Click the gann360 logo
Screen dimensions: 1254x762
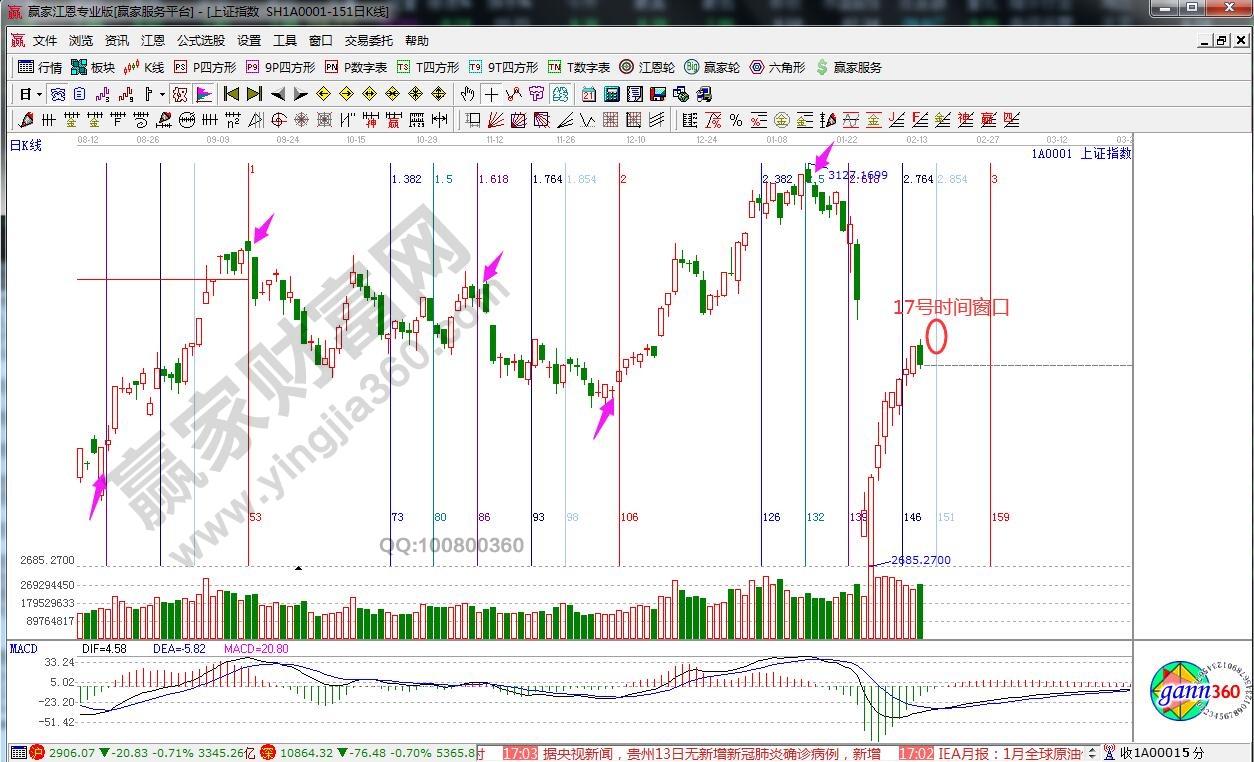[1195, 691]
